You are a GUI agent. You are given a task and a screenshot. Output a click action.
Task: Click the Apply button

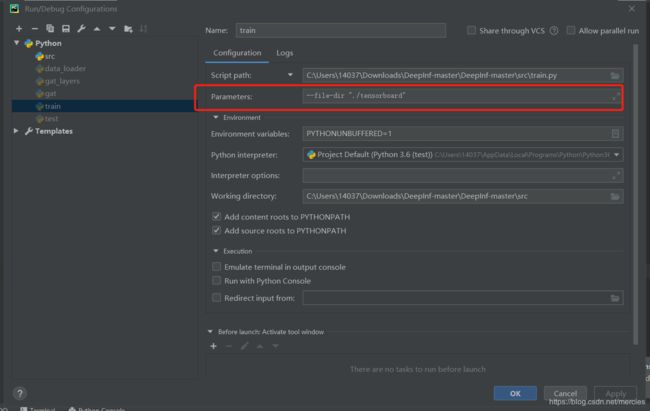(x=616, y=394)
